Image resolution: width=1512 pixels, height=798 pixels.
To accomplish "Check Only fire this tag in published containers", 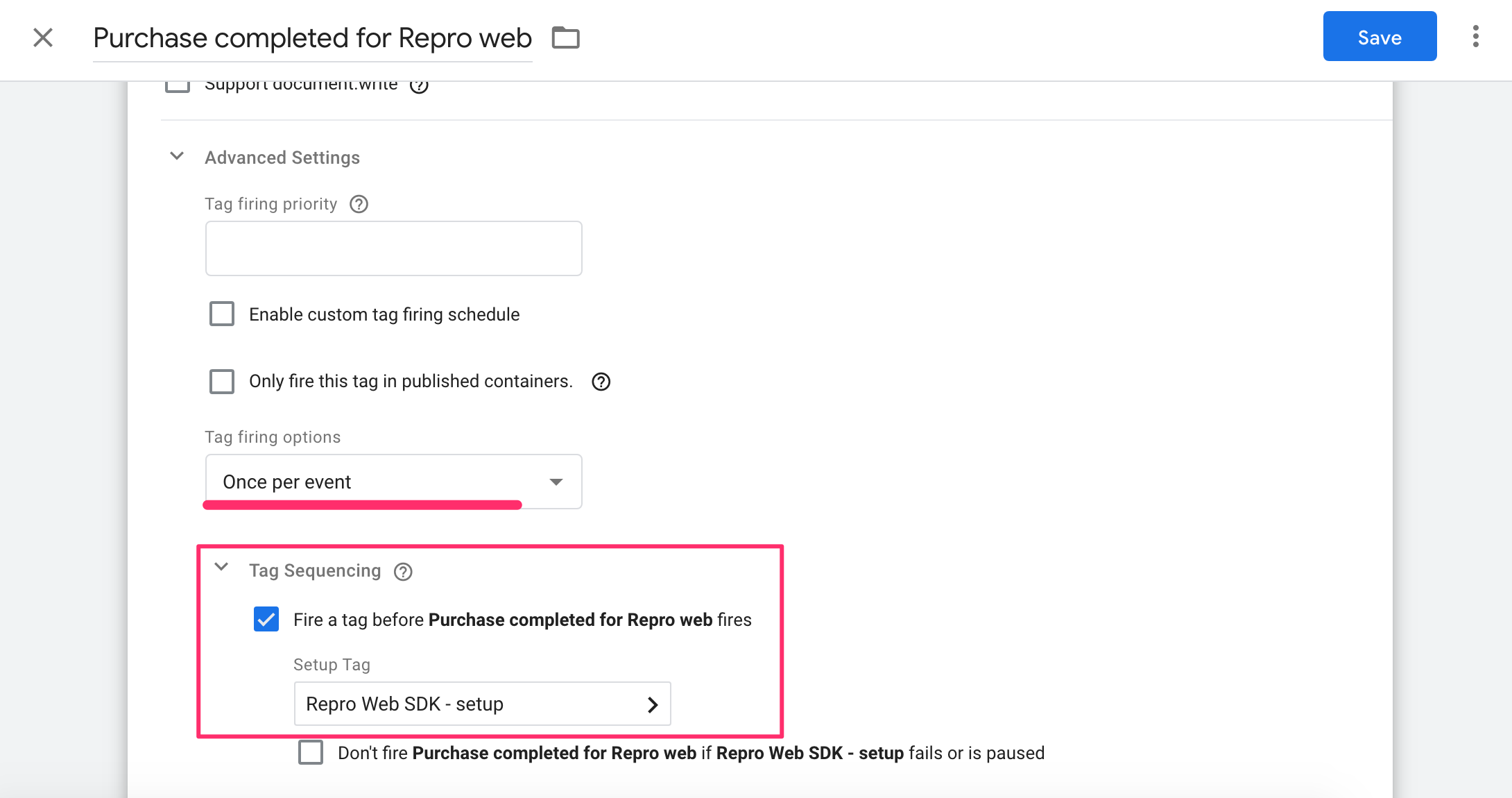I will tap(222, 381).
